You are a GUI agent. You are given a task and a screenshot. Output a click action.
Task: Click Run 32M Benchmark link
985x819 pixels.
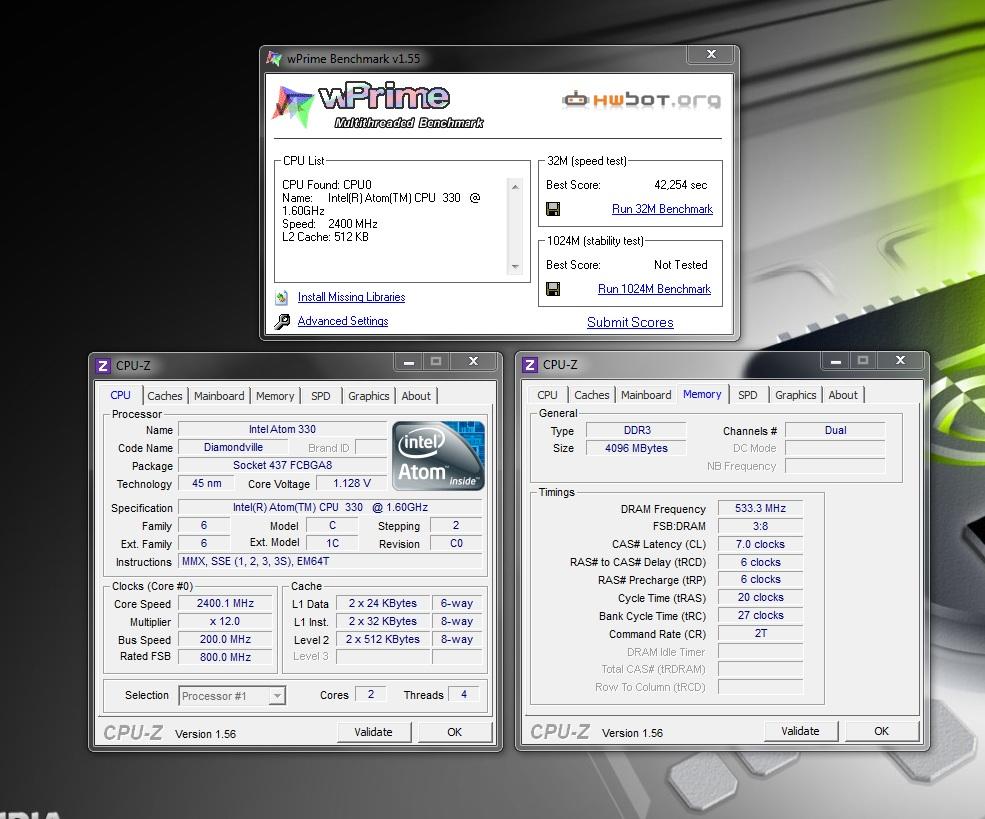click(662, 209)
